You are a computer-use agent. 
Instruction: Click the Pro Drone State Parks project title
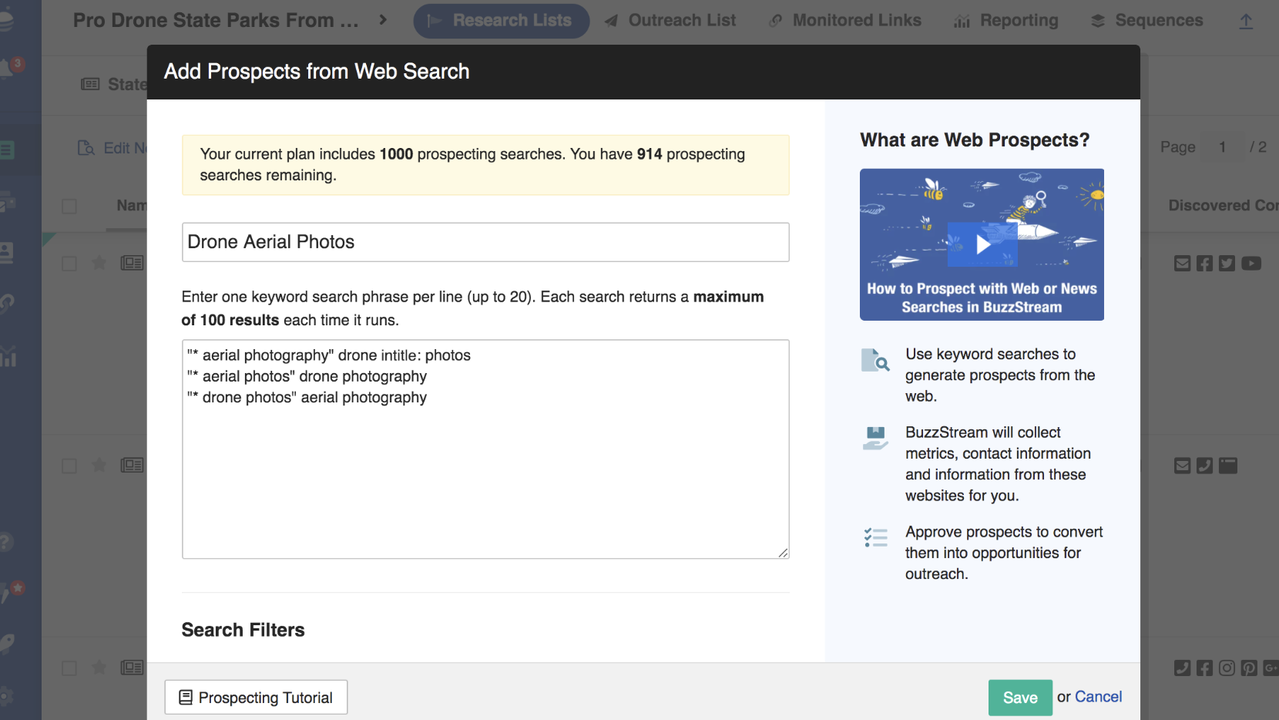pyautogui.click(x=216, y=20)
